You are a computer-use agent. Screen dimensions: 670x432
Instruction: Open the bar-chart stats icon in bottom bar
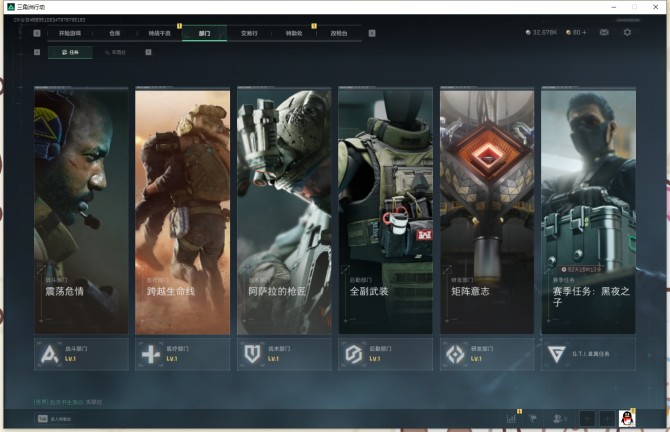pyautogui.click(x=511, y=419)
